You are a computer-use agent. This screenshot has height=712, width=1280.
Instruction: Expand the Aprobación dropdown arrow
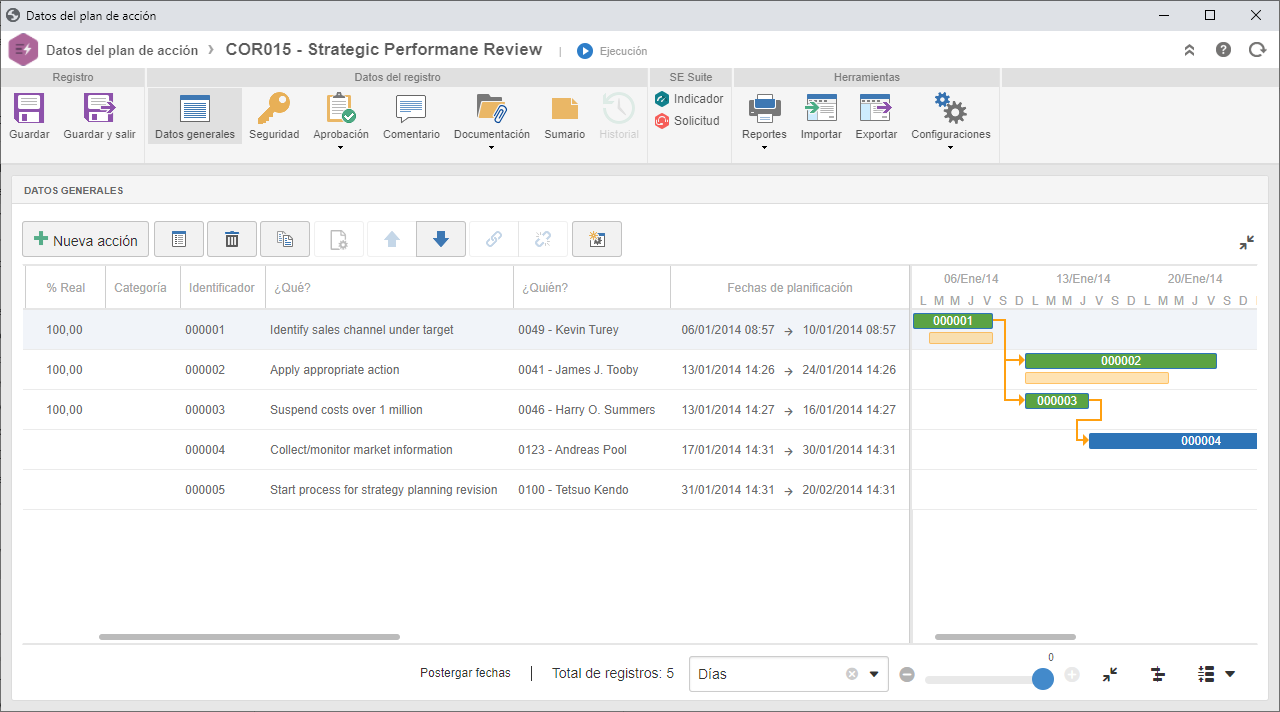(x=341, y=148)
